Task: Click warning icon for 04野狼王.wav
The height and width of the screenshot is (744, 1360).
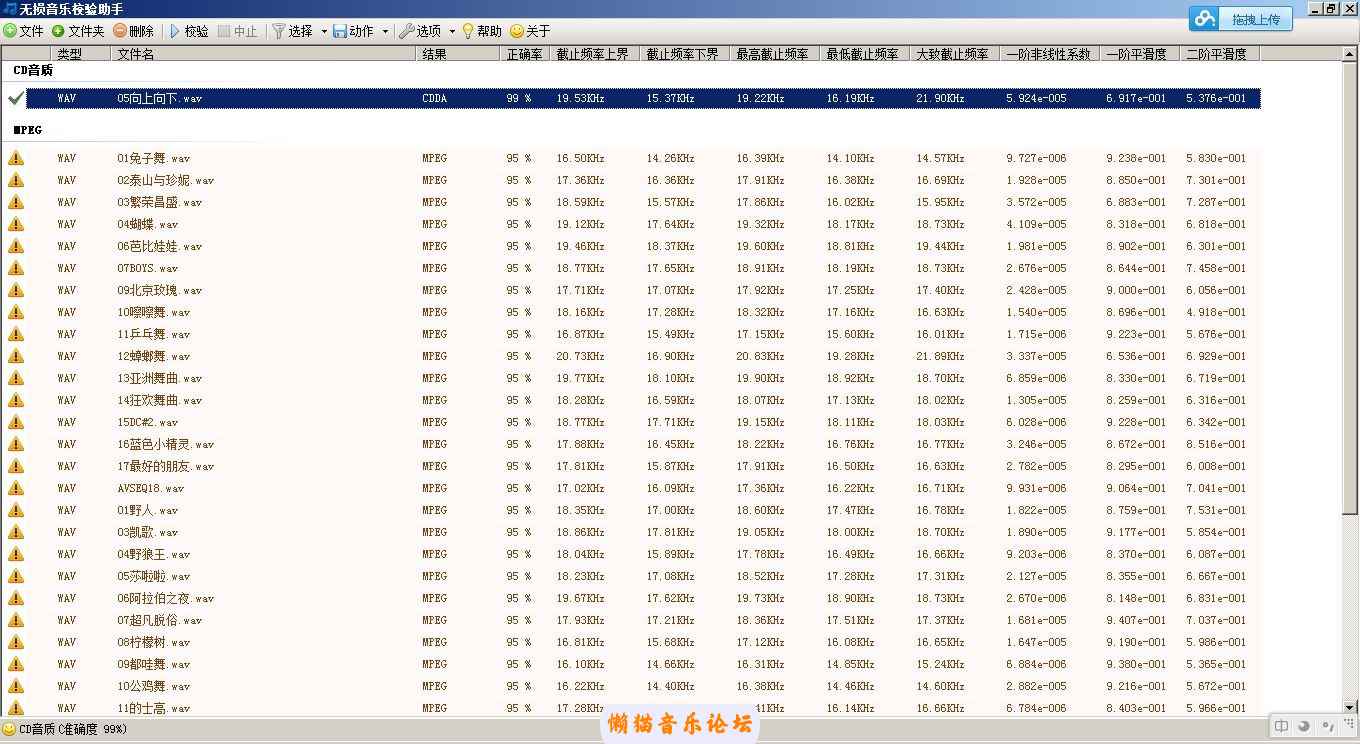Action: click(15, 554)
